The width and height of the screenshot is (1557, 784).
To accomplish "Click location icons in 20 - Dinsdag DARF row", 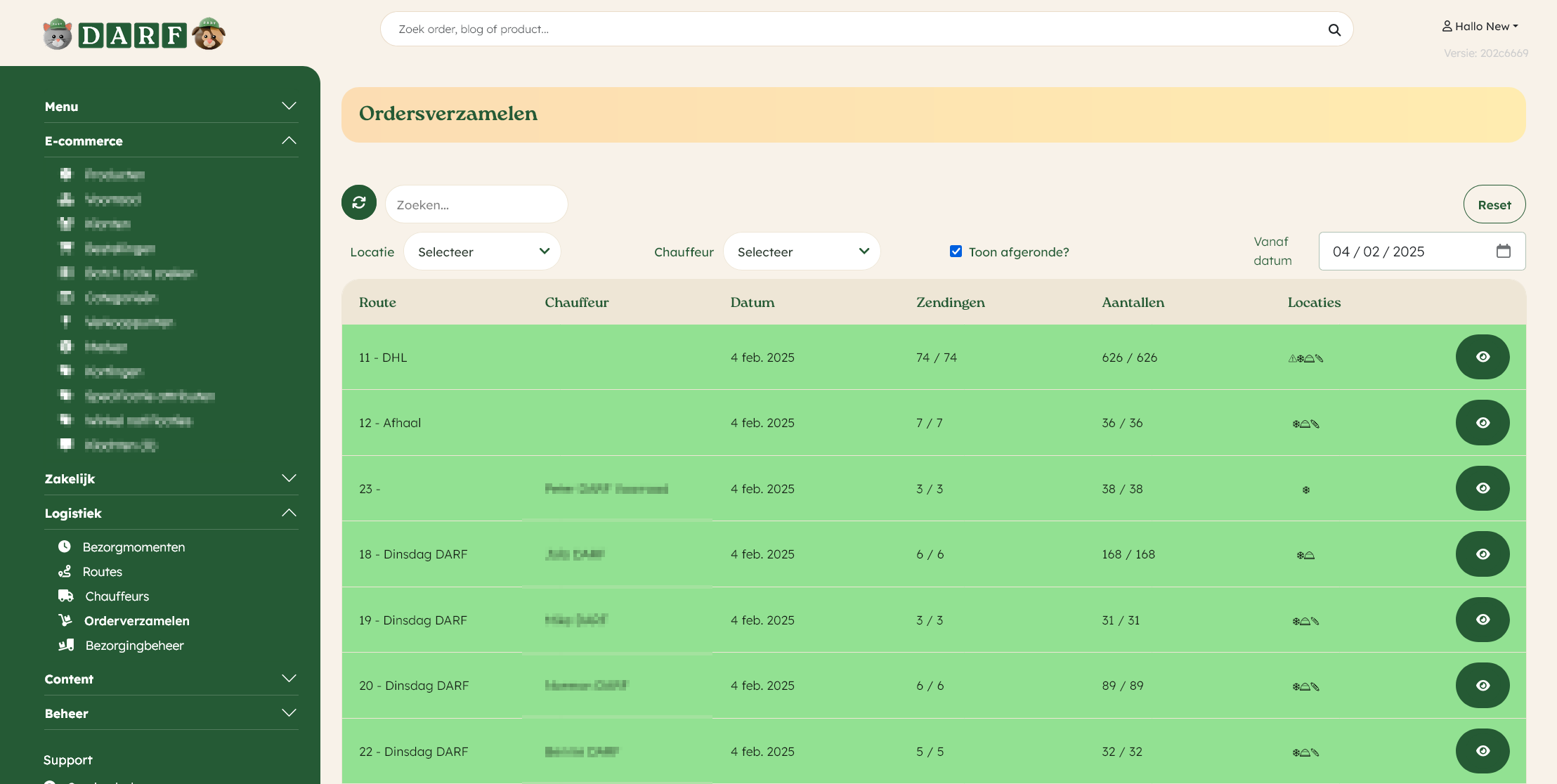I will click(x=1305, y=686).
